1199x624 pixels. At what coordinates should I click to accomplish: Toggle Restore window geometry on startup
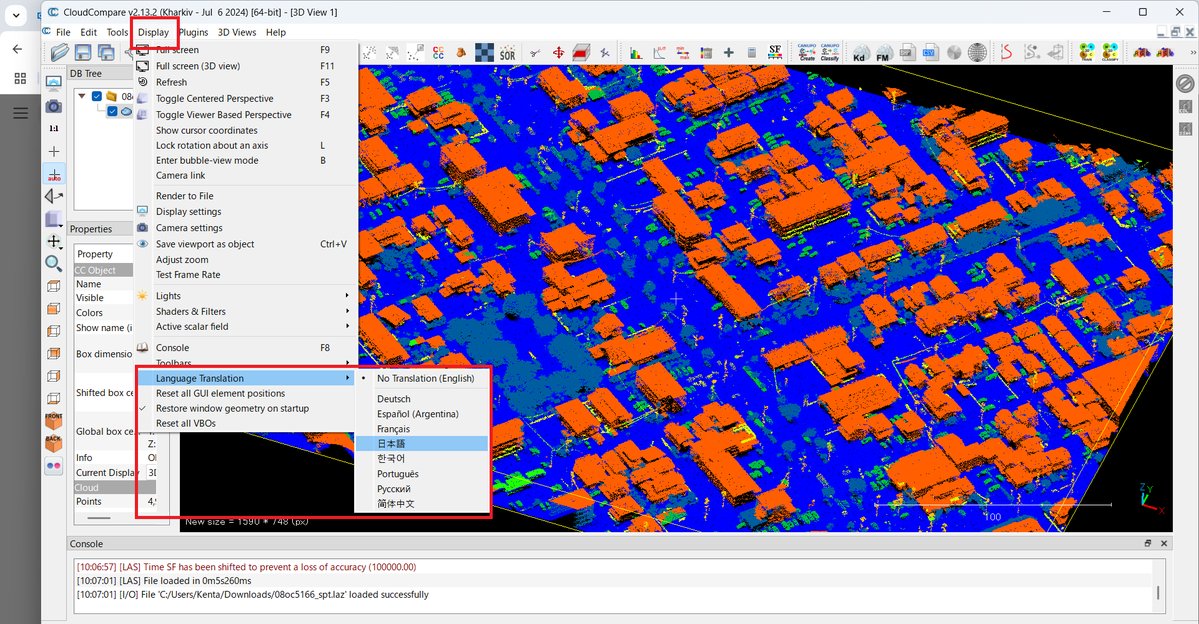point(232,408)
